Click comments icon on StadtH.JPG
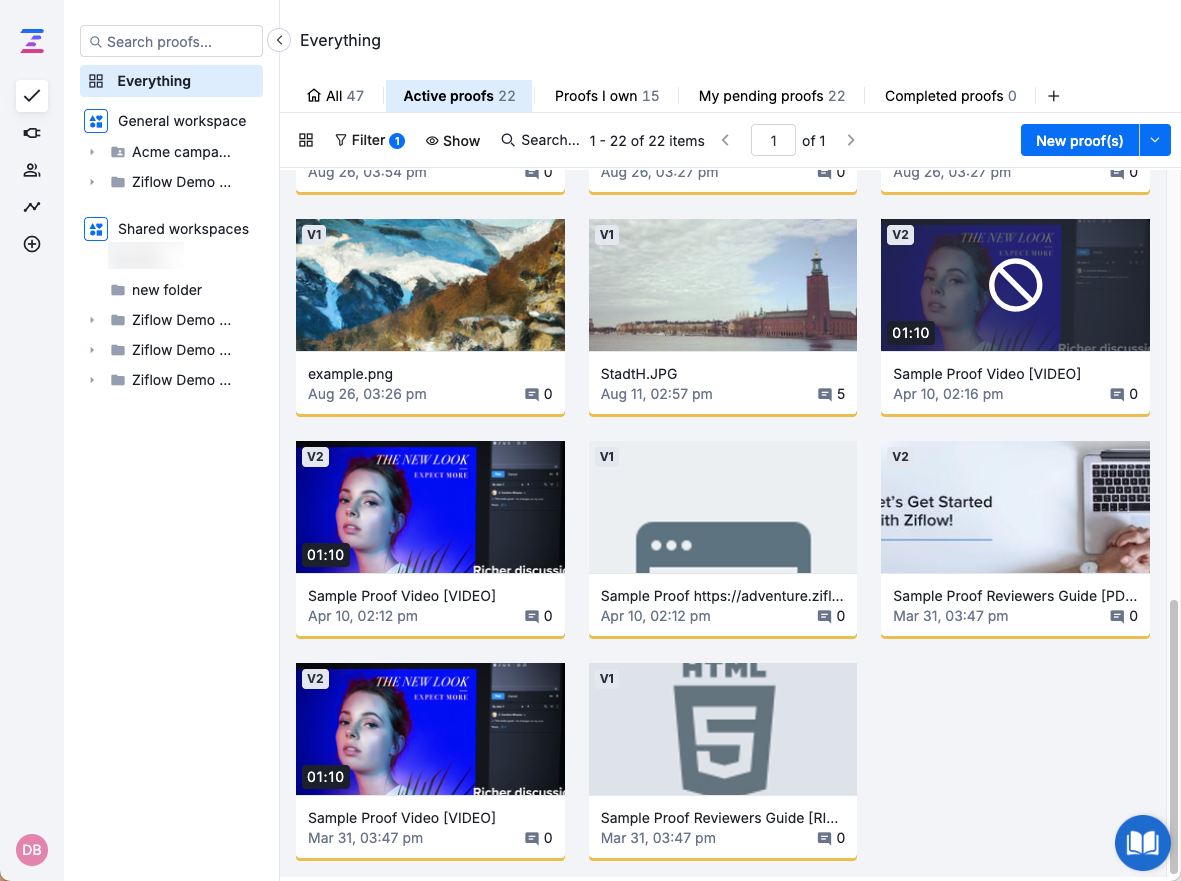 (825, 394)
